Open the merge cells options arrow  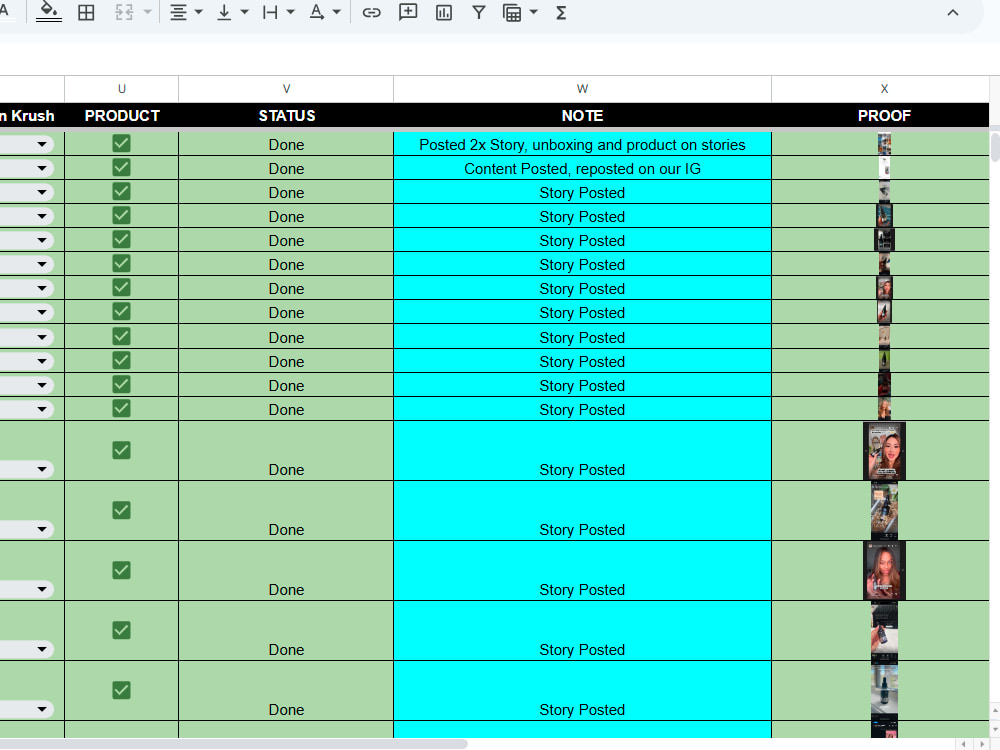coord(147,12)
